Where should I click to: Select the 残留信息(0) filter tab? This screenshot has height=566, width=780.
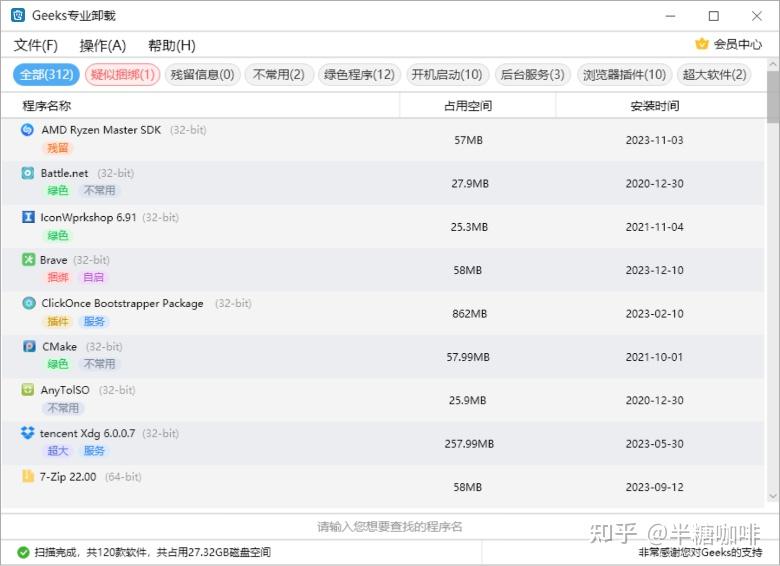coord(202,75)
